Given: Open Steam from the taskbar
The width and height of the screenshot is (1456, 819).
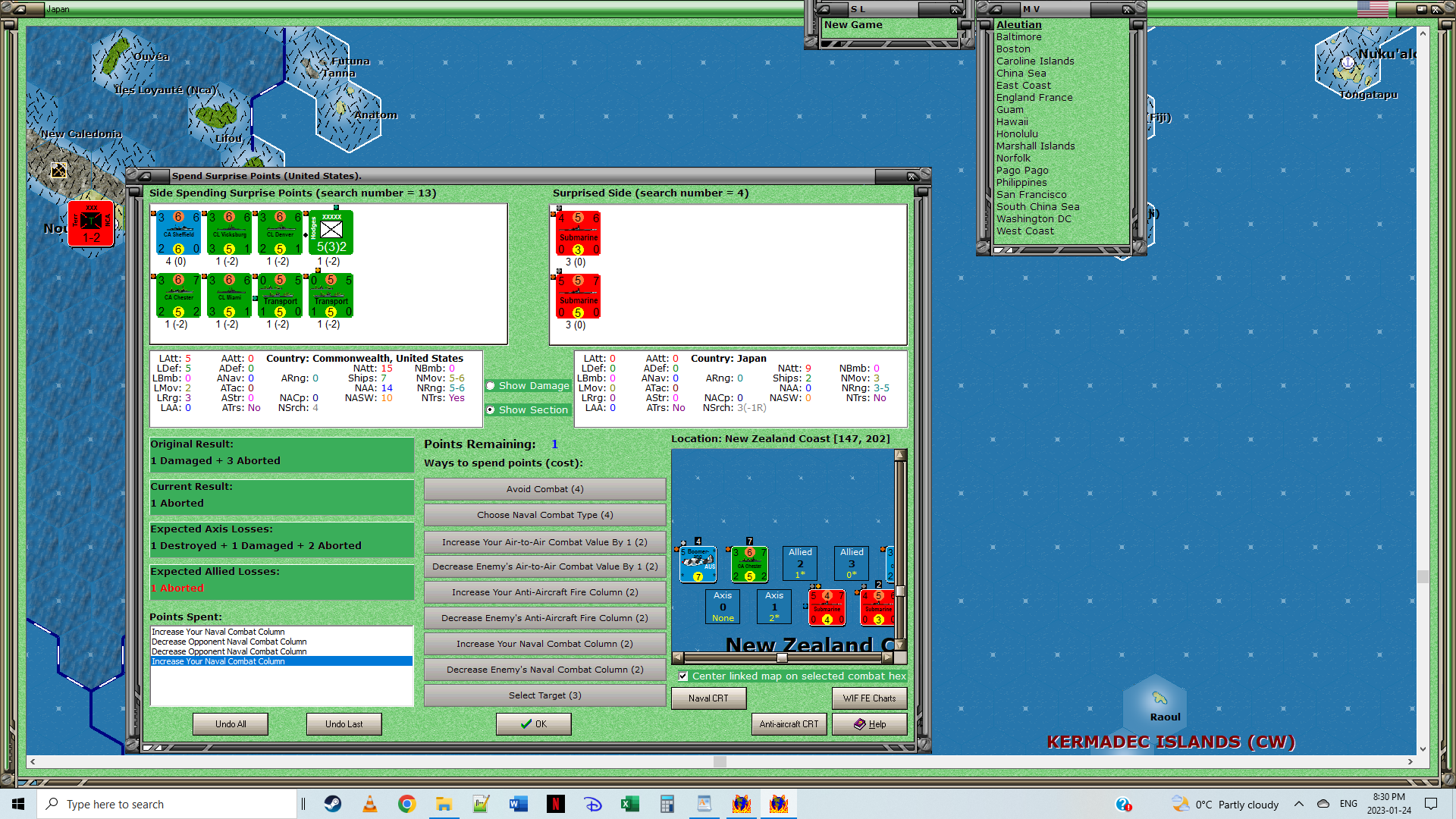Looking at the screenshot, I should [333, 804].
